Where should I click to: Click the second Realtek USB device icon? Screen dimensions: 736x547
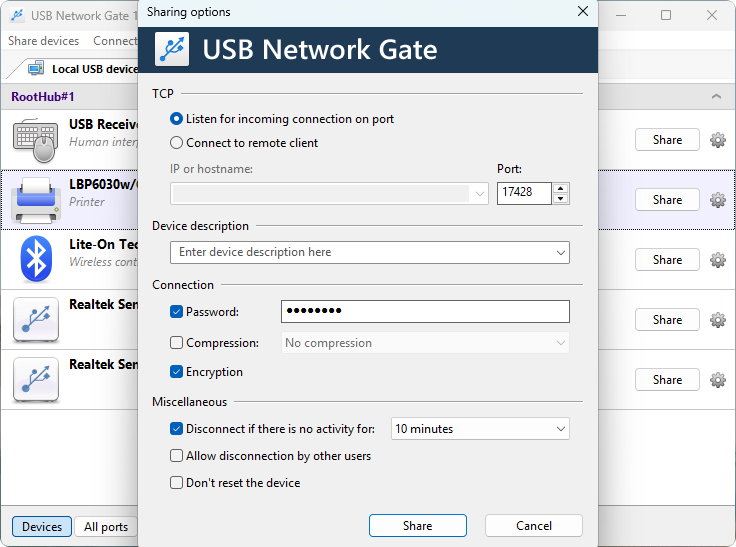36,380
